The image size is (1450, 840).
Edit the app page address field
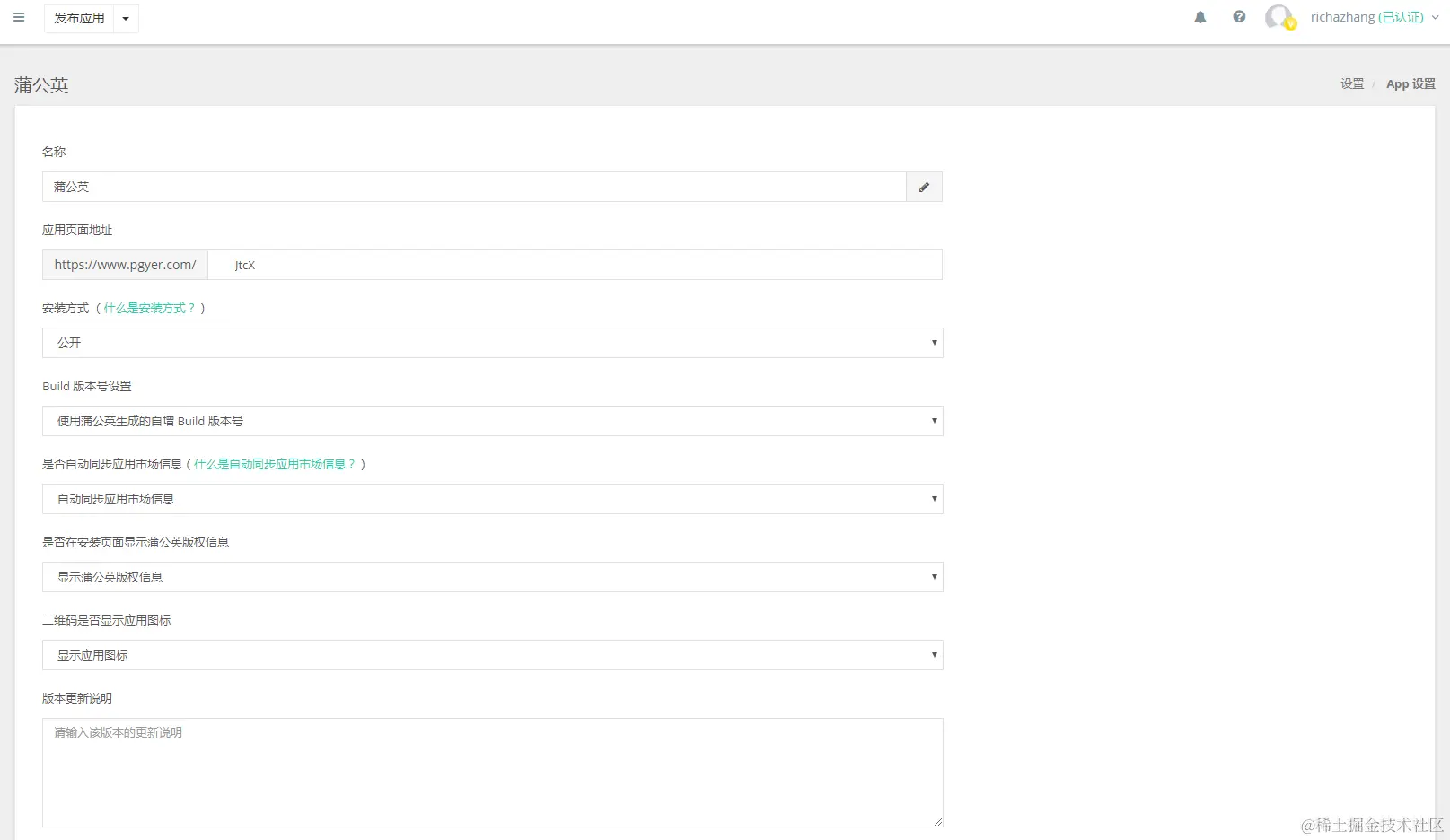[x=575, y=265]
